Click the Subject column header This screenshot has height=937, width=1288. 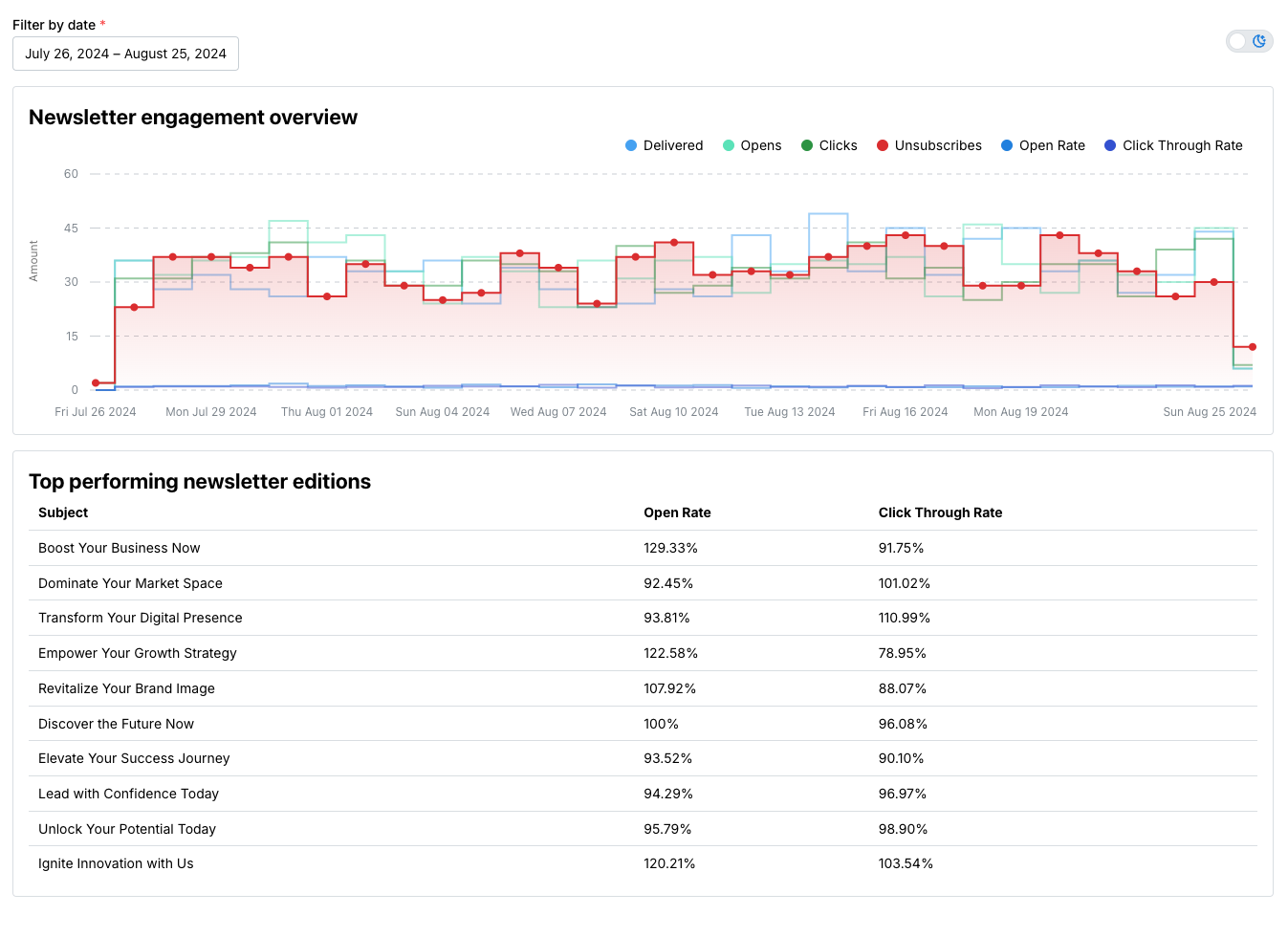click(x=62, y=512)
